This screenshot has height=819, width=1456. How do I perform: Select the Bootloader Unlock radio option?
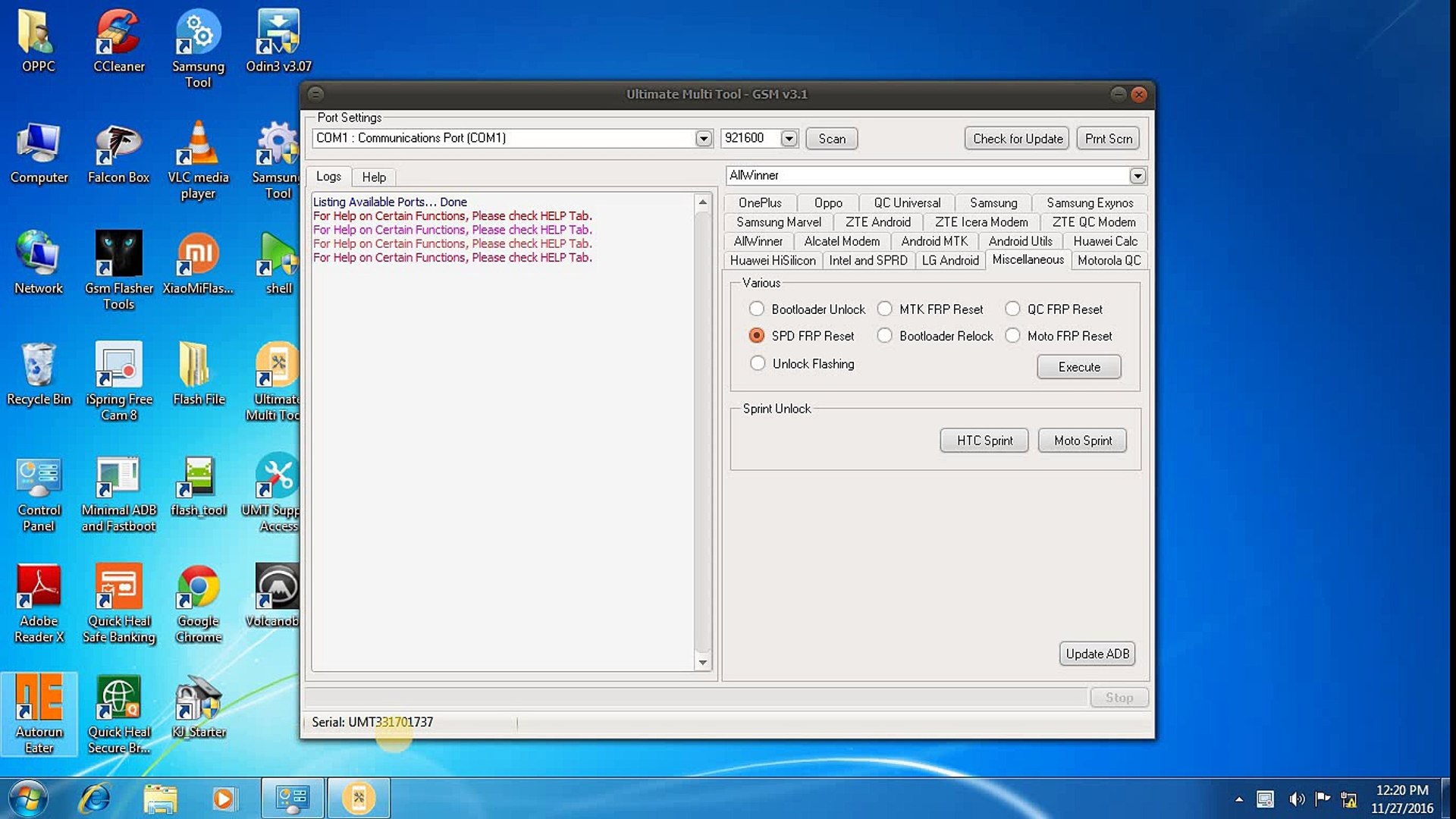pos(757,309)
